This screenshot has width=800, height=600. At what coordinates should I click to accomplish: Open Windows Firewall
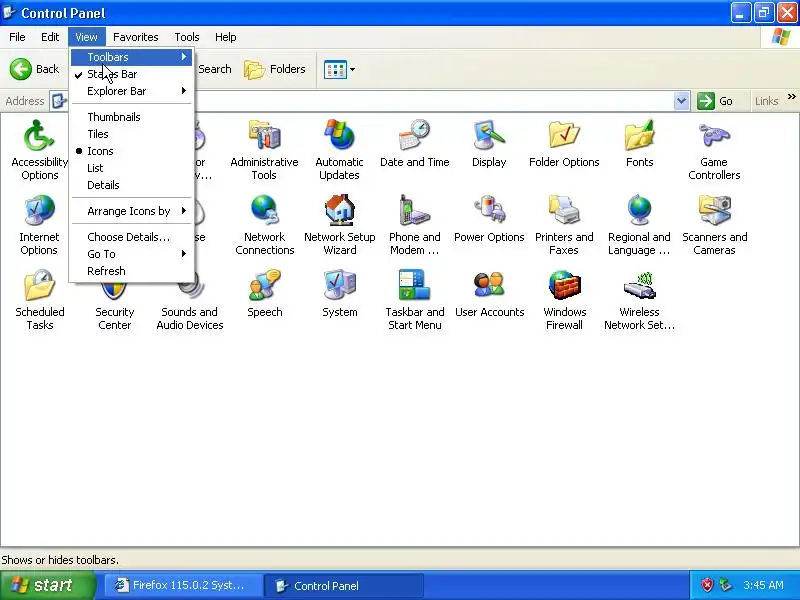(x=564, y=299)
